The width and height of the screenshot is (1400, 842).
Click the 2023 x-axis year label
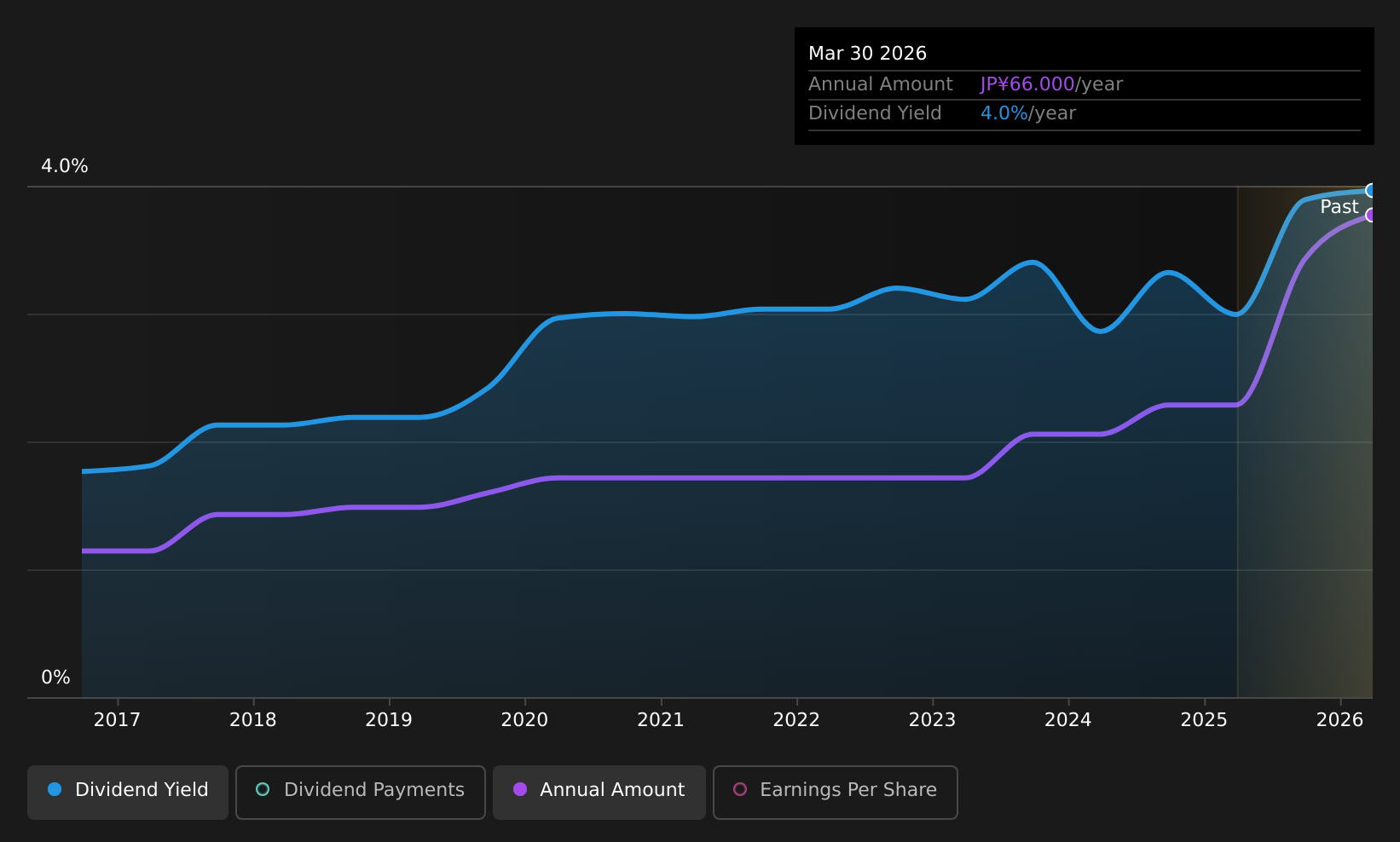point(932,720)
